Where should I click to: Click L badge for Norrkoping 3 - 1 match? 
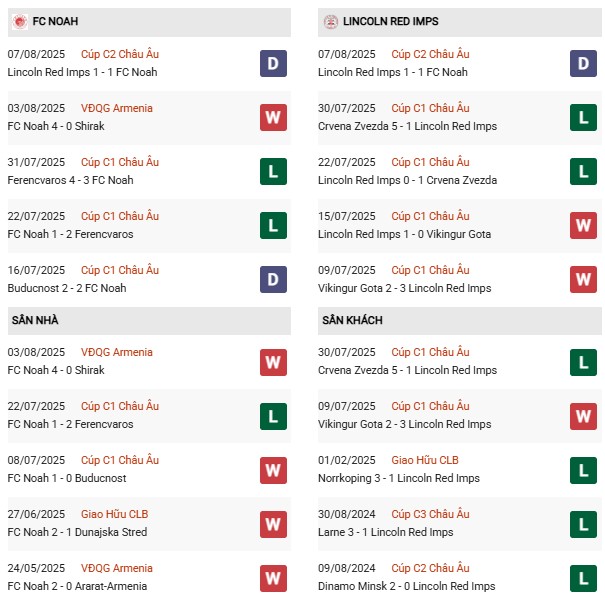(584, 470)
